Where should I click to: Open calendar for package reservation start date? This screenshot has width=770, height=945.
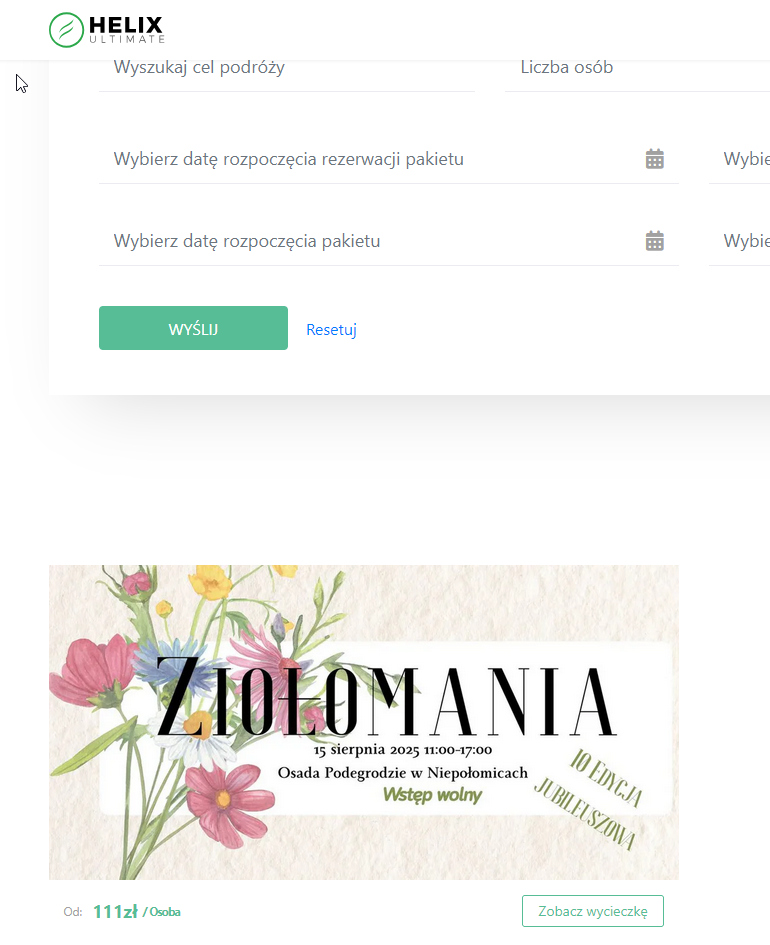point(655,159)
